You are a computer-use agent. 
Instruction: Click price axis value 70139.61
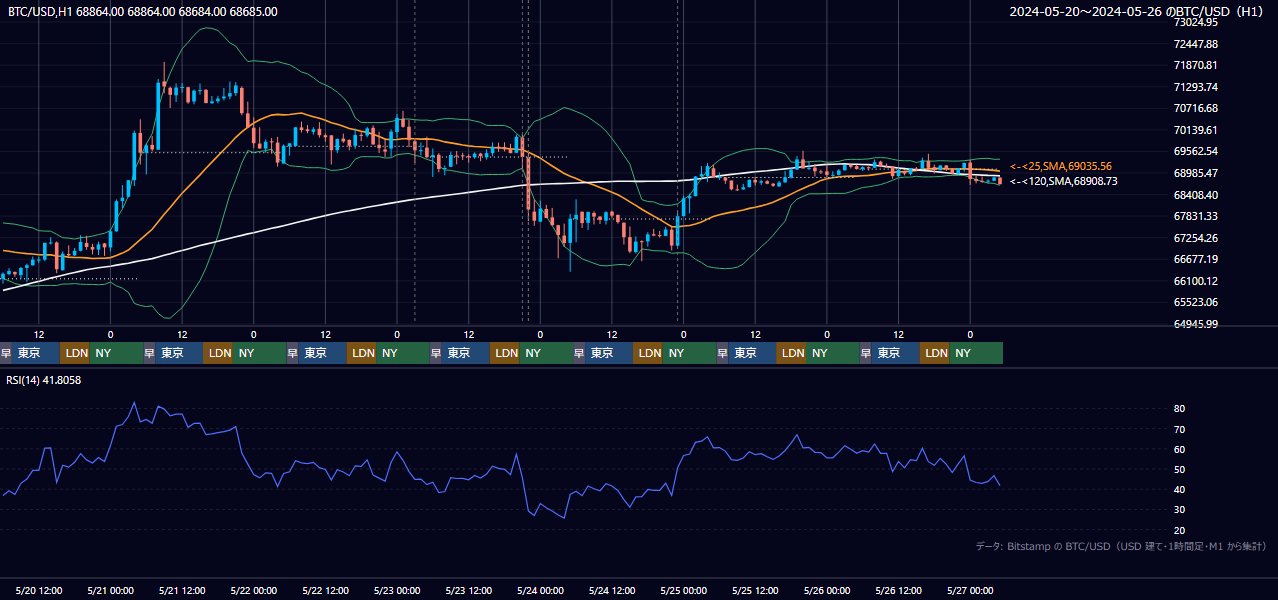click(x=1195, y=130)
